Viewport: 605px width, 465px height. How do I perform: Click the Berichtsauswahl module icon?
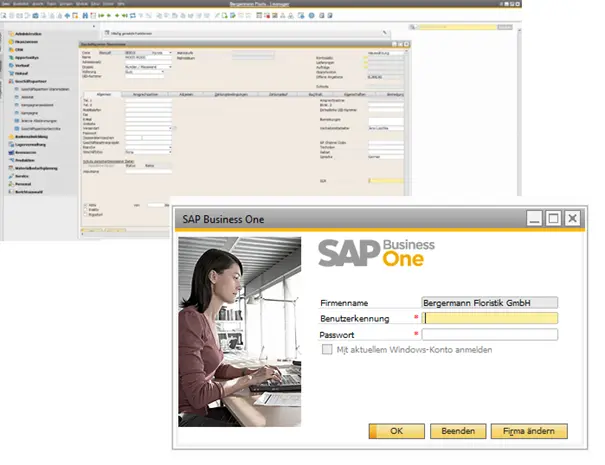(x=11, y=192)
